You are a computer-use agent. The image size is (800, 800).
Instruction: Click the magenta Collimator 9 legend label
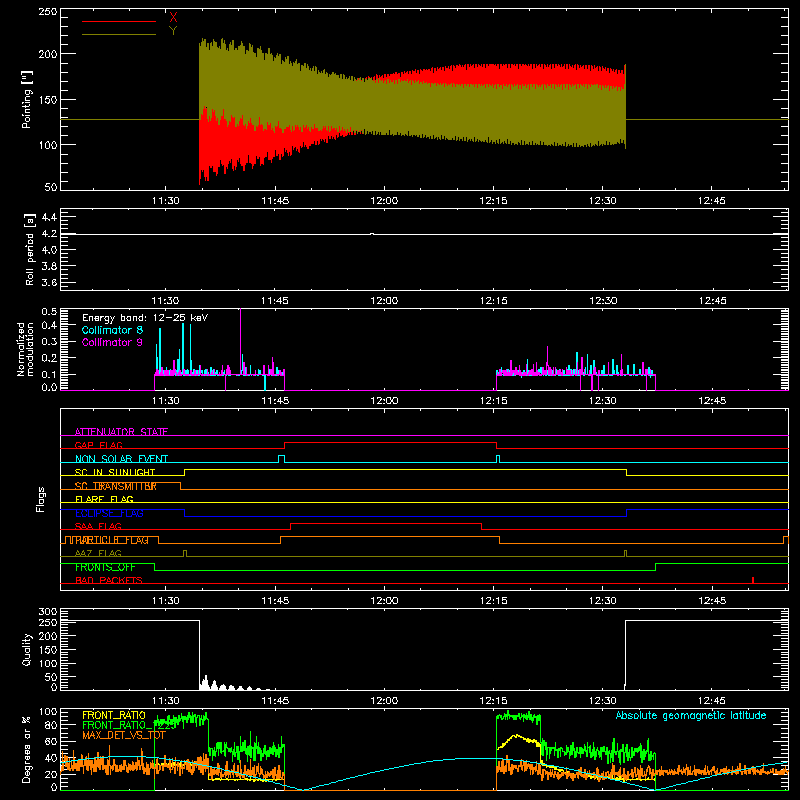click(x=112, y=342)
